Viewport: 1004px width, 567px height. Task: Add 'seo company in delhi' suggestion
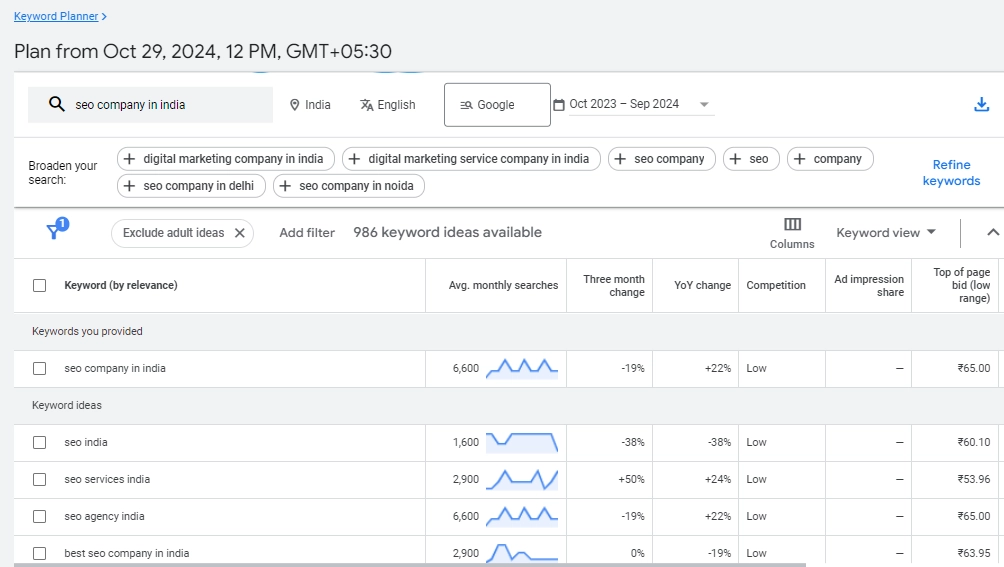coord(191,186)
